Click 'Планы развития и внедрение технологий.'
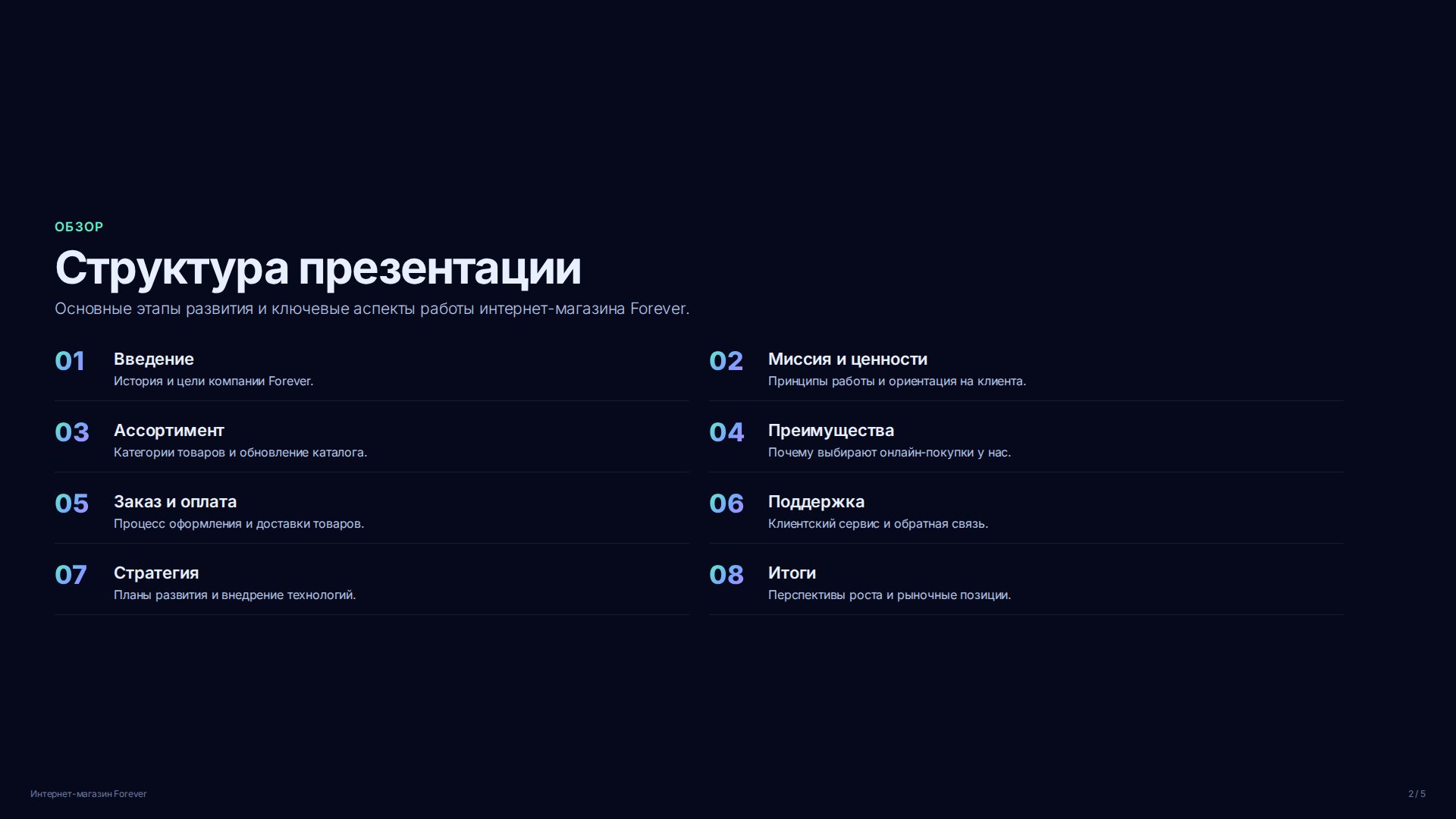This screenshot has height=819, width=1456. coord(235,595)
